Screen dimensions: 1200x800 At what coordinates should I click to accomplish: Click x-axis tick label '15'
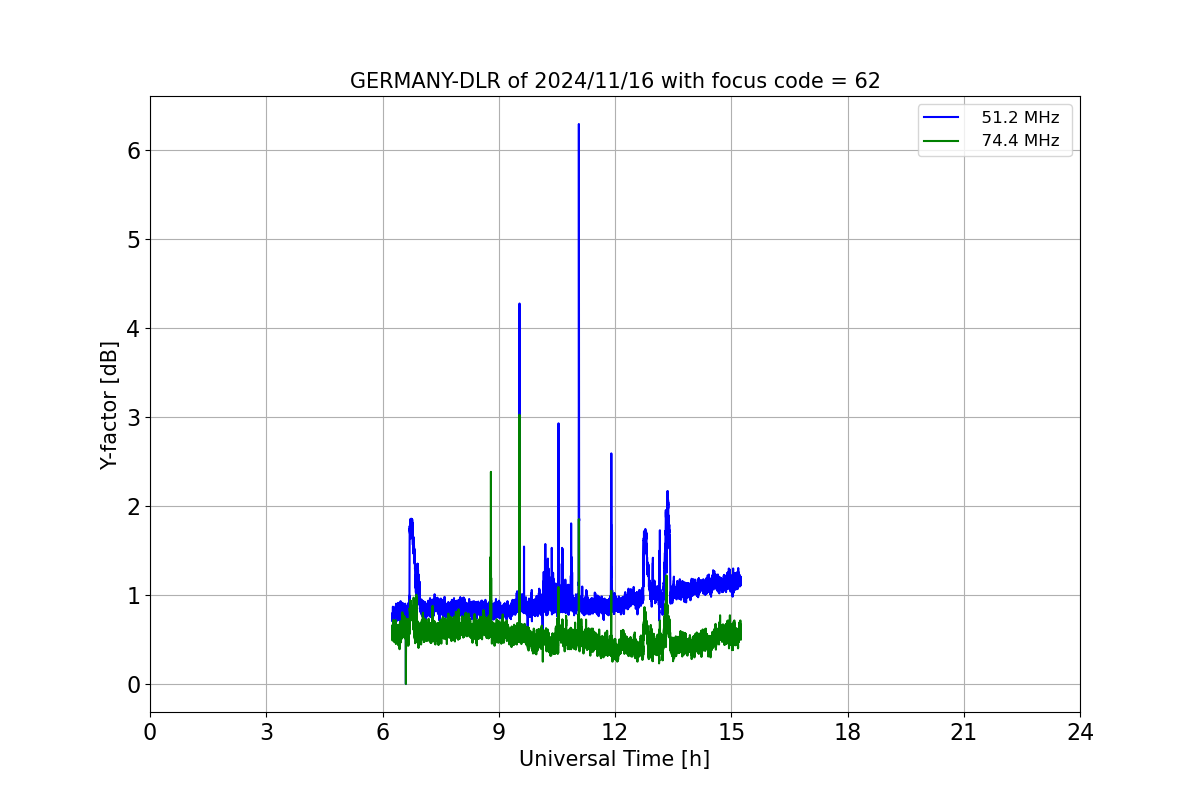[x=731, y=732]
